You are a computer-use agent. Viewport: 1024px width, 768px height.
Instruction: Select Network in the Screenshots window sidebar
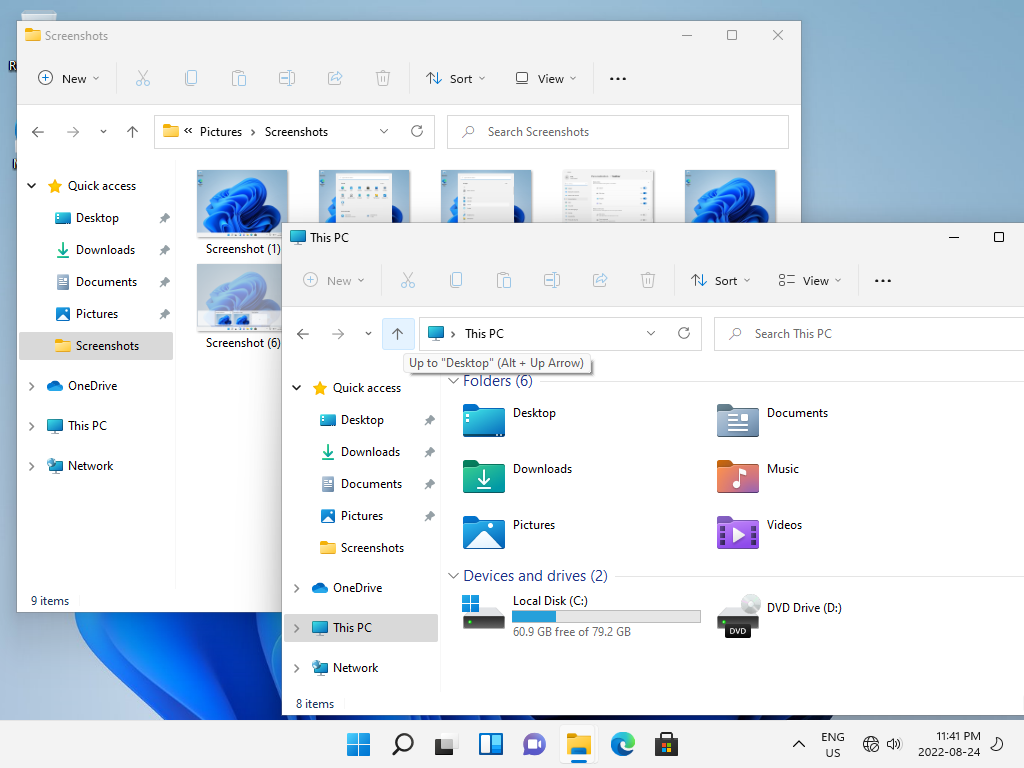tap(91, 466)
